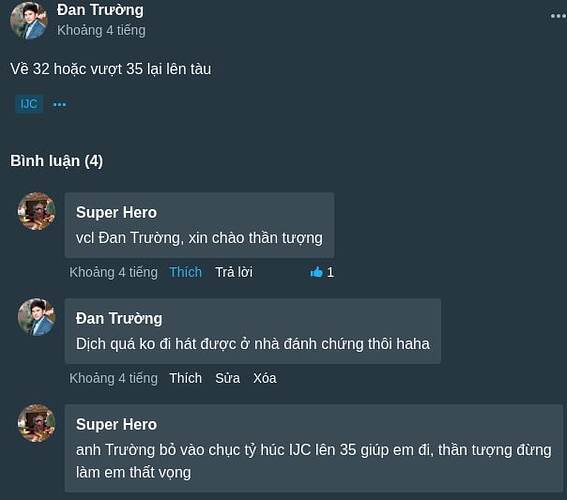Click Trả lời under Super Hero's comment
The width and height of the screenshot is (567, 500).
pos(234,272)
